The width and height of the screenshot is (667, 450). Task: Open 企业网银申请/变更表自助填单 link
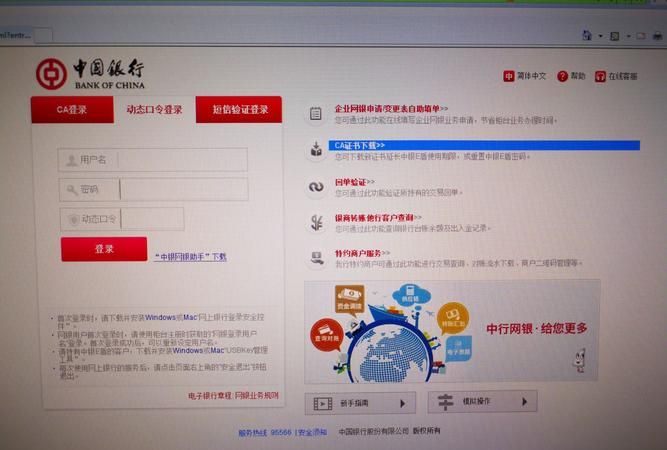[x=391, y=109]
